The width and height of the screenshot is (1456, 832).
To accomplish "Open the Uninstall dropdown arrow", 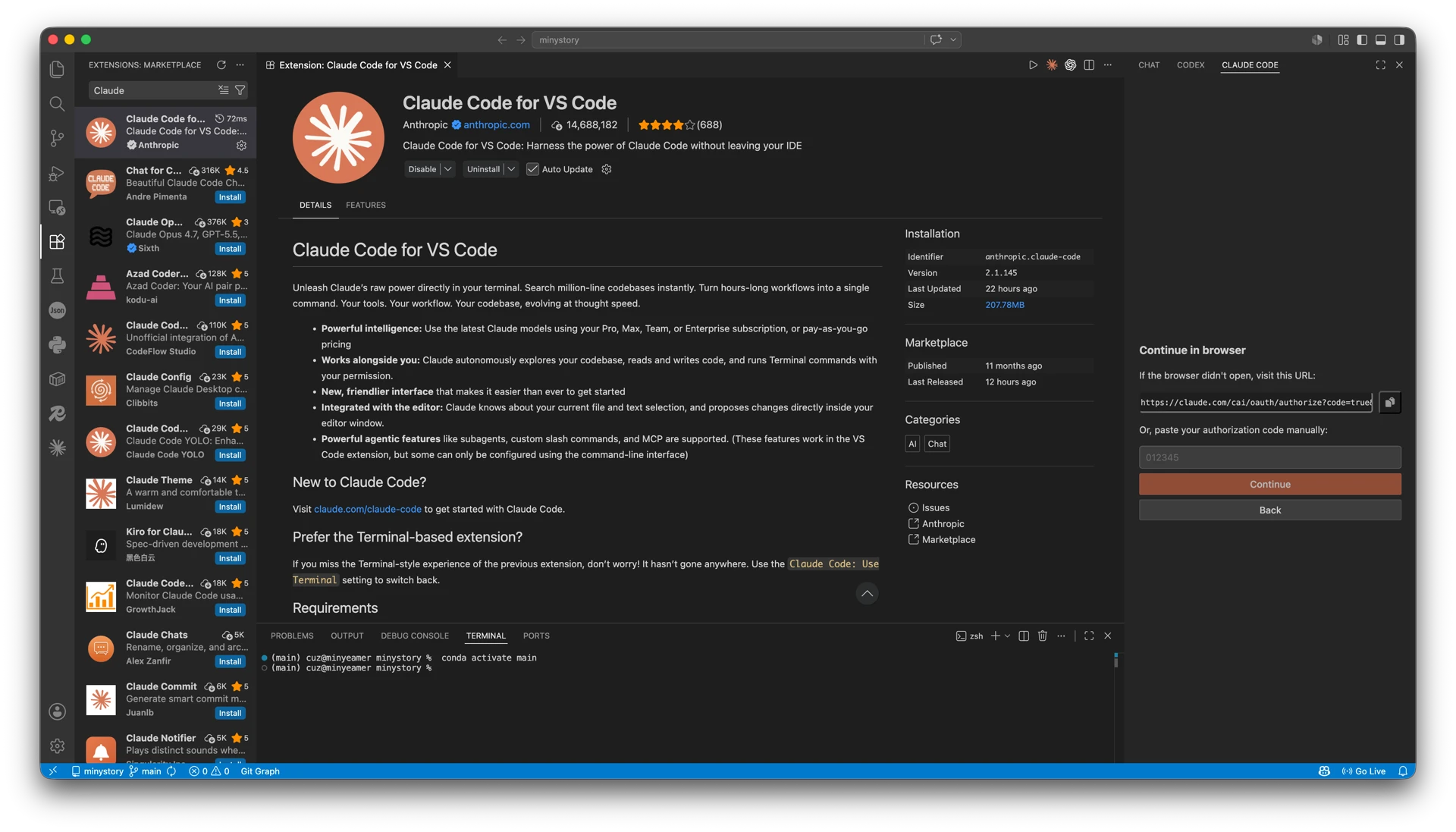I will tap(511, 169).
